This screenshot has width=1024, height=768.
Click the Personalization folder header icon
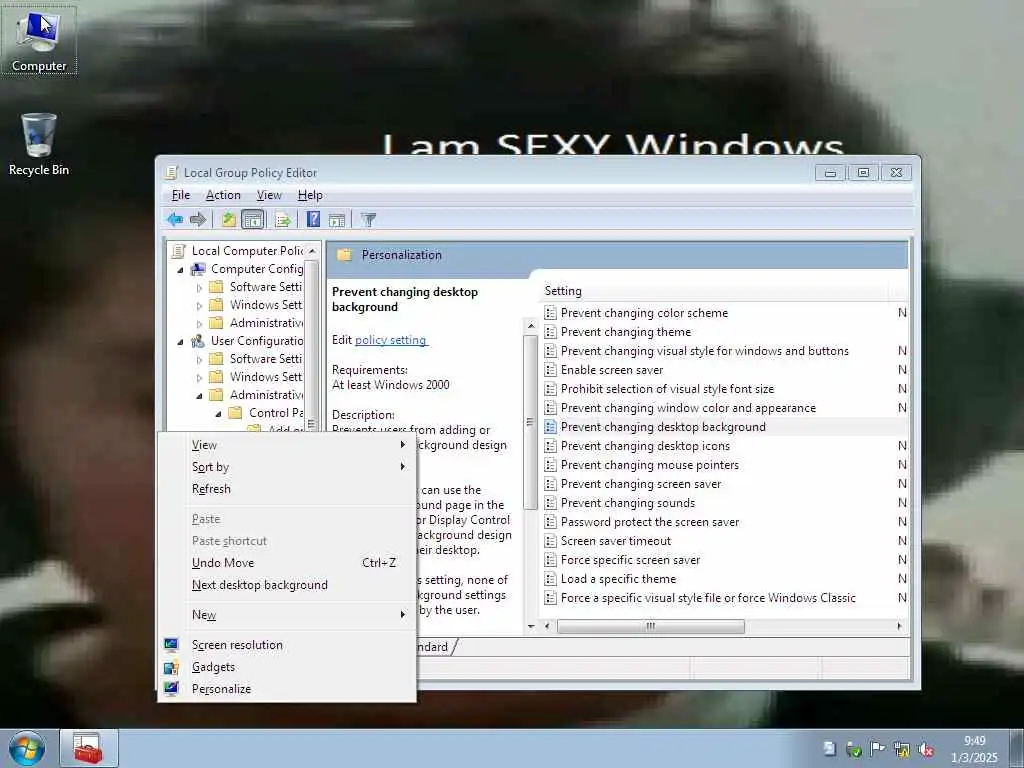344,255
